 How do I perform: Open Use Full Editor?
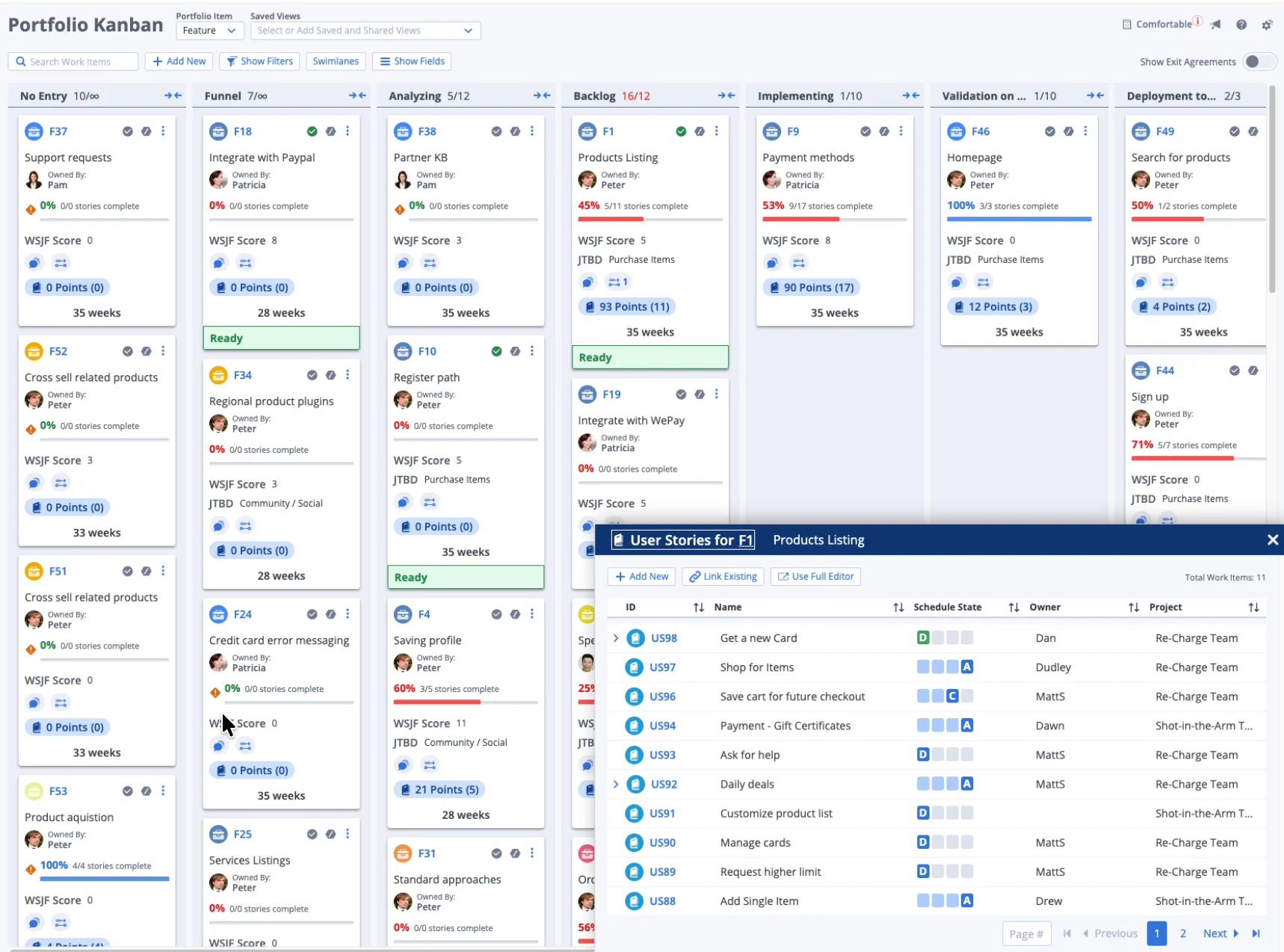815,576
